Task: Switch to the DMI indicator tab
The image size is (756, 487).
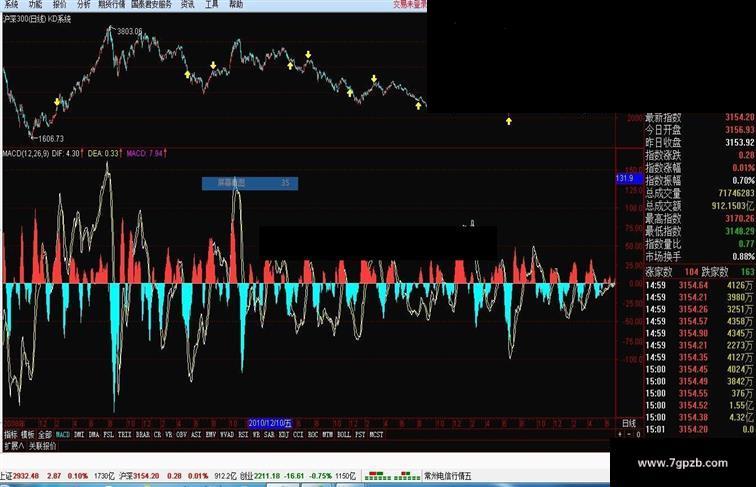Action: [x=79, y=434]
